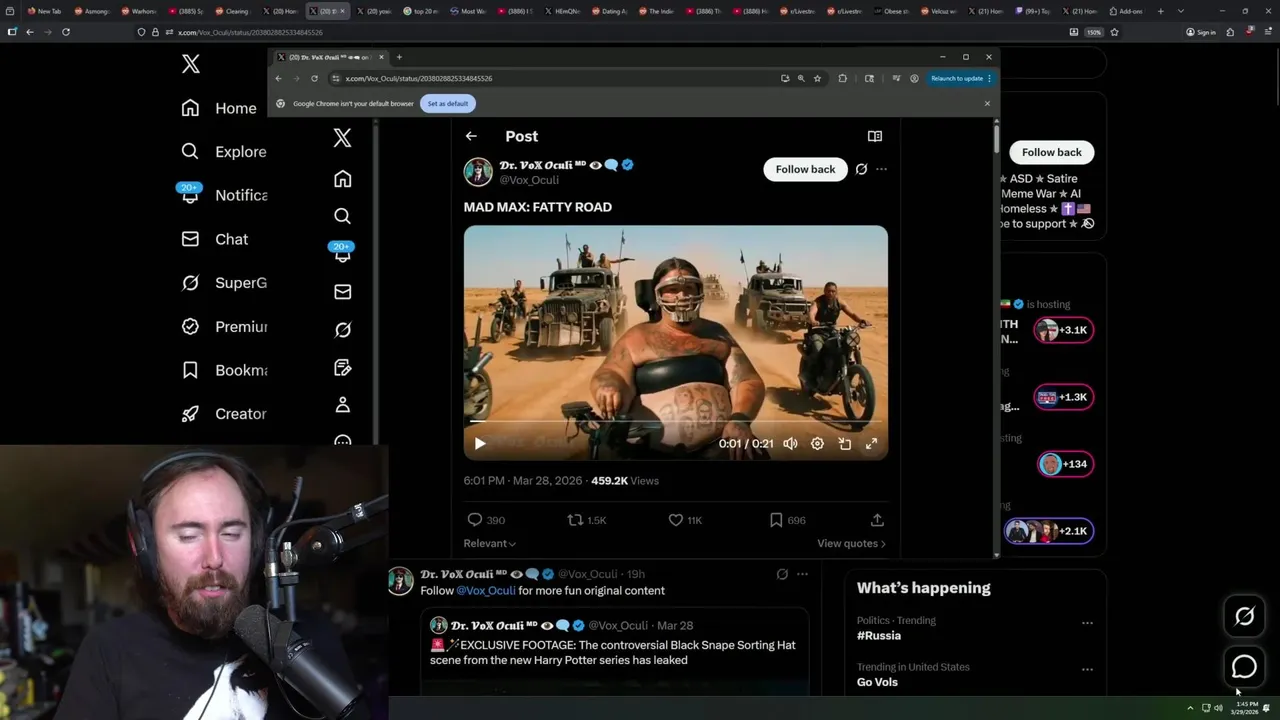Open the video settings gear
Image resolution: width=1280 pixels, height=720 pixels.
coord(817,444)
